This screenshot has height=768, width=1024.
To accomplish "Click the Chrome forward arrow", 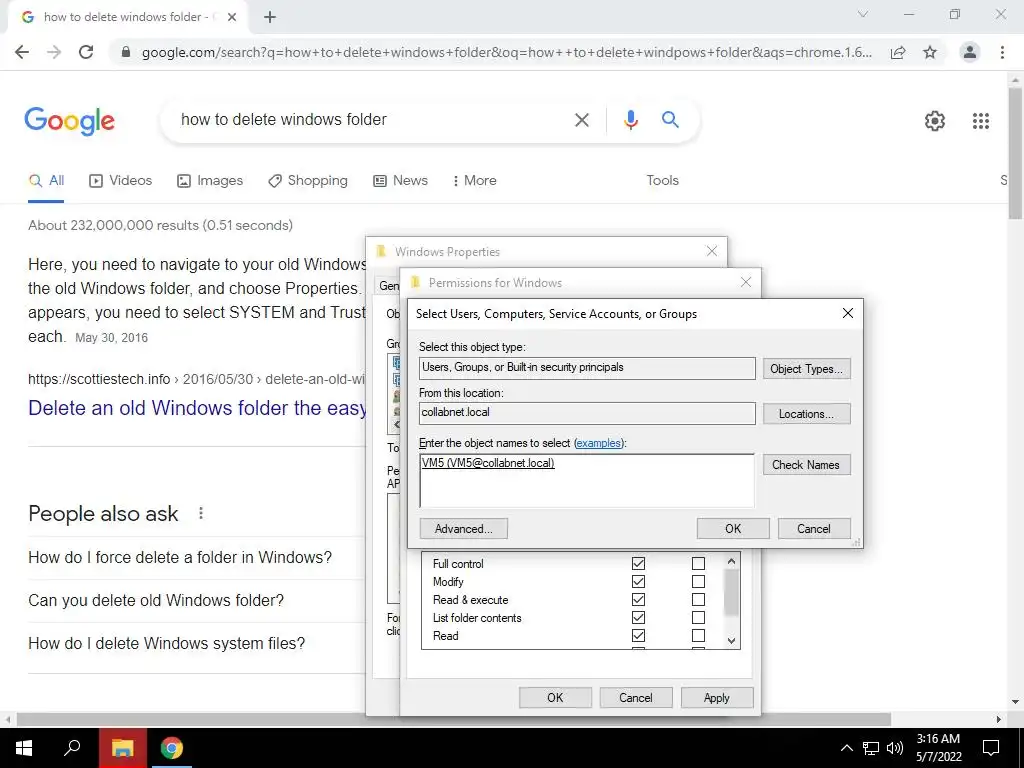I will (54, 52).
